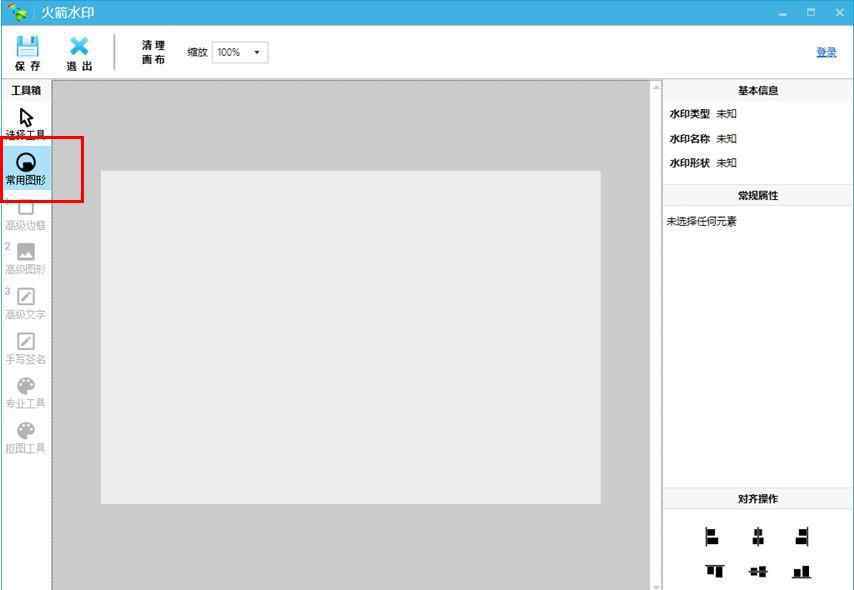Click the login (登录) link
The image size is (854, 590).
coord(826,52)
